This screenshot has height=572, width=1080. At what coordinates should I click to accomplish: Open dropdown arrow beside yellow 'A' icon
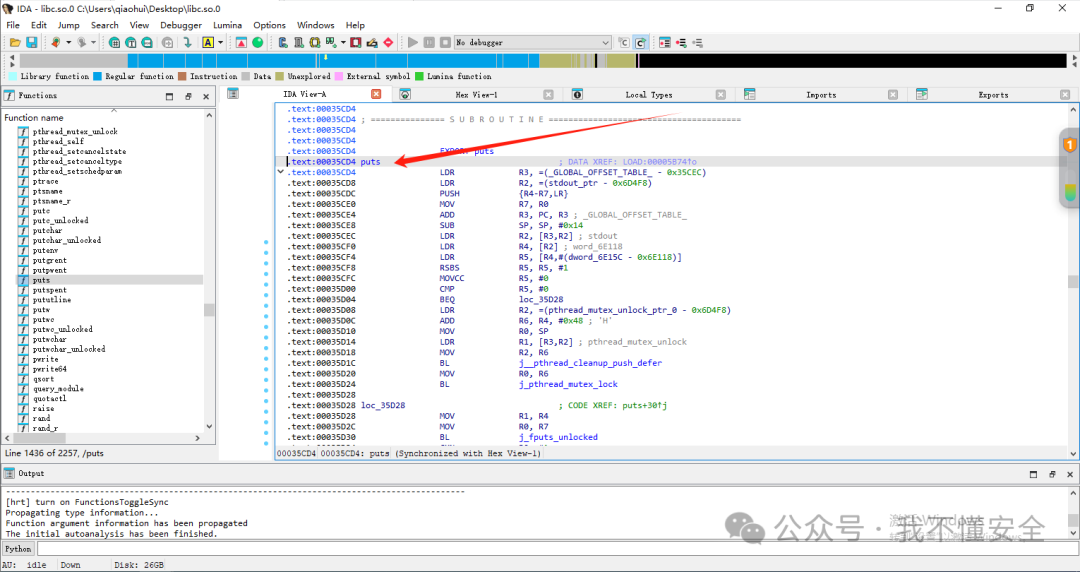tap(220, 43)
